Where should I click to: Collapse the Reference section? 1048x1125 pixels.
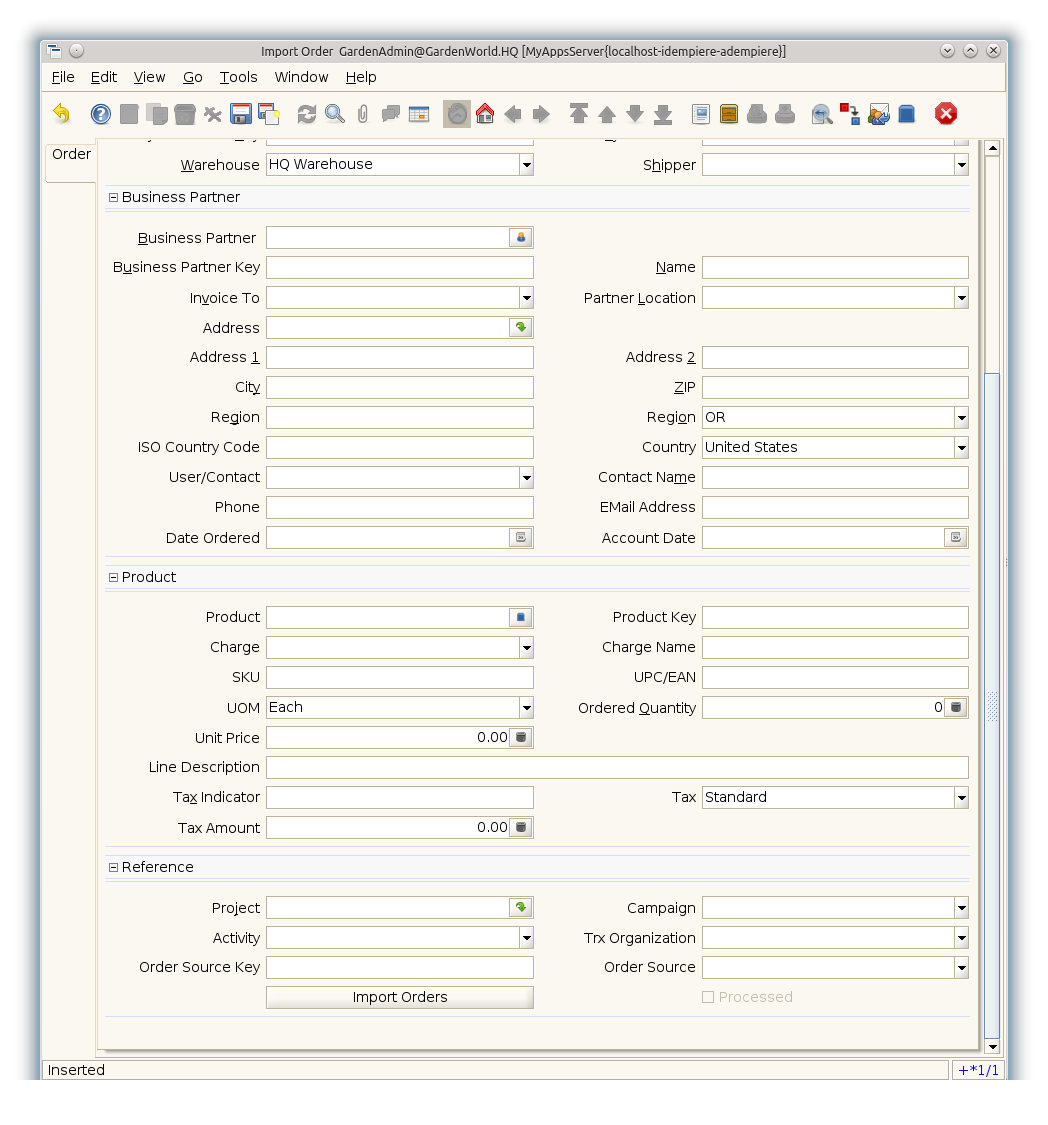pyautogui.click(x=113, y=868)
